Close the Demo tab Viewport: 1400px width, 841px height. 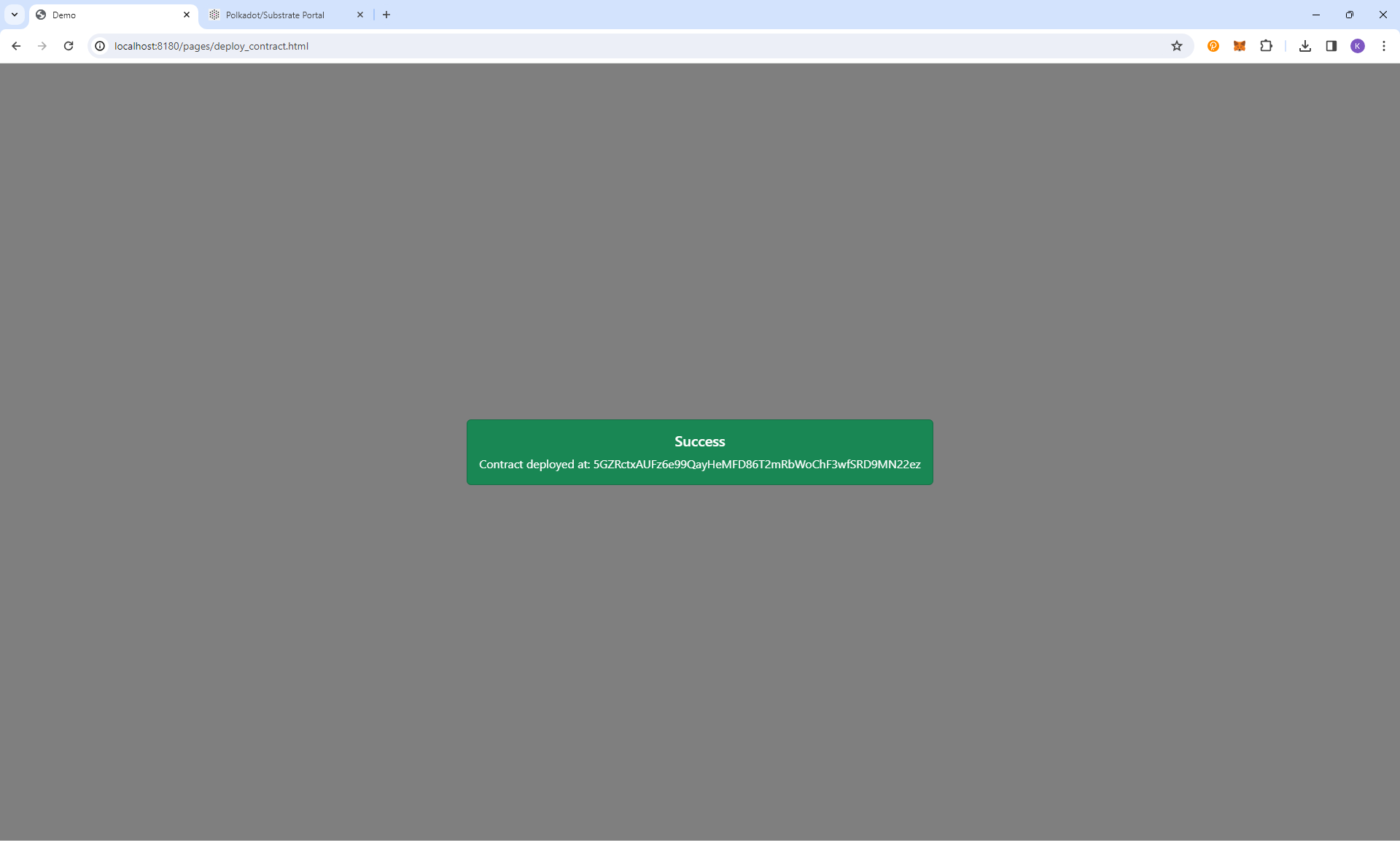[187, 15]
